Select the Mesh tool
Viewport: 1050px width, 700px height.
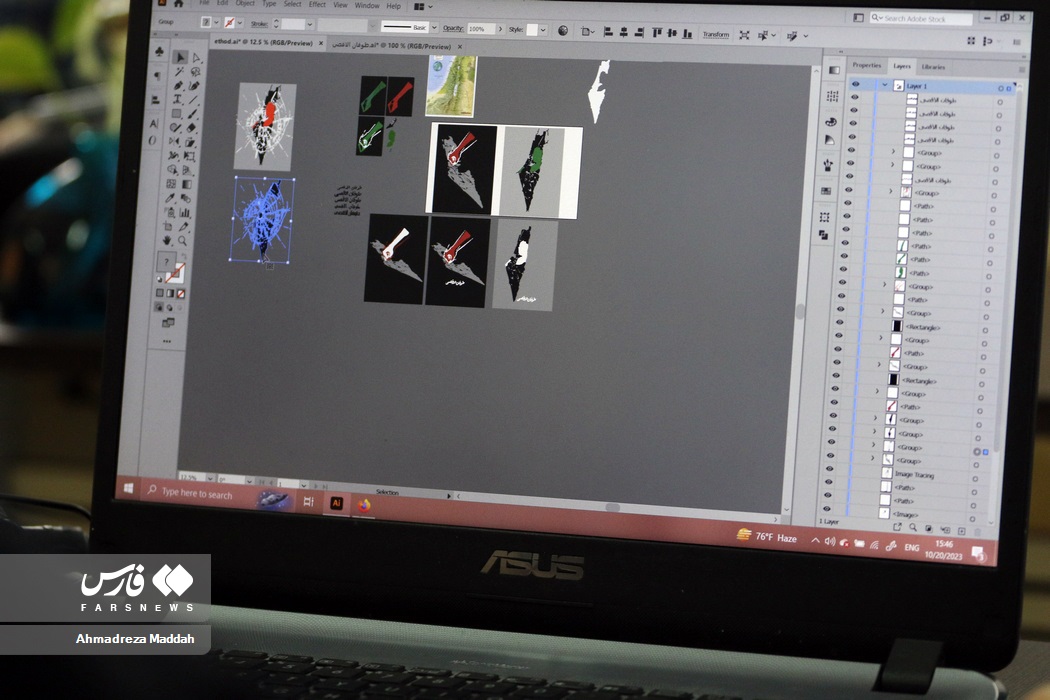(171, 184)
